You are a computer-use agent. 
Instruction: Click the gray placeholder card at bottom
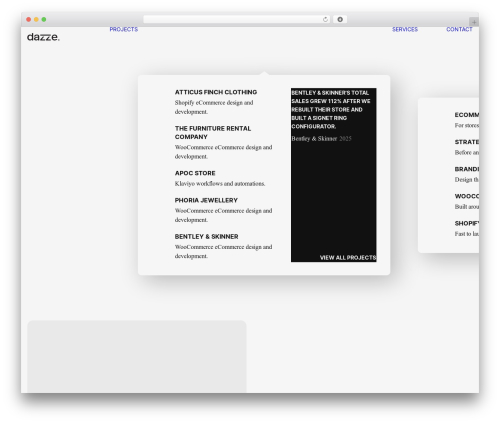point(137,356)
